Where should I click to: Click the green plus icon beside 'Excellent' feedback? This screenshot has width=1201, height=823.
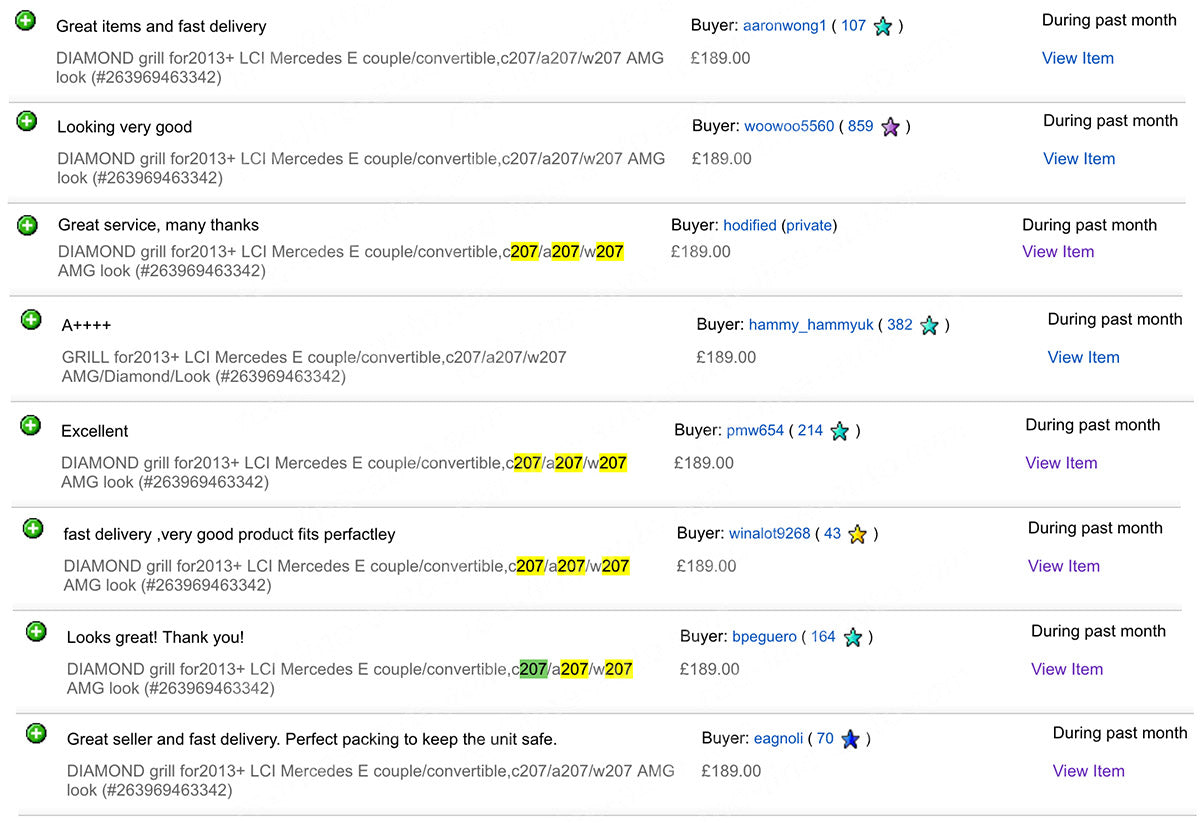(x=31, y=425)
